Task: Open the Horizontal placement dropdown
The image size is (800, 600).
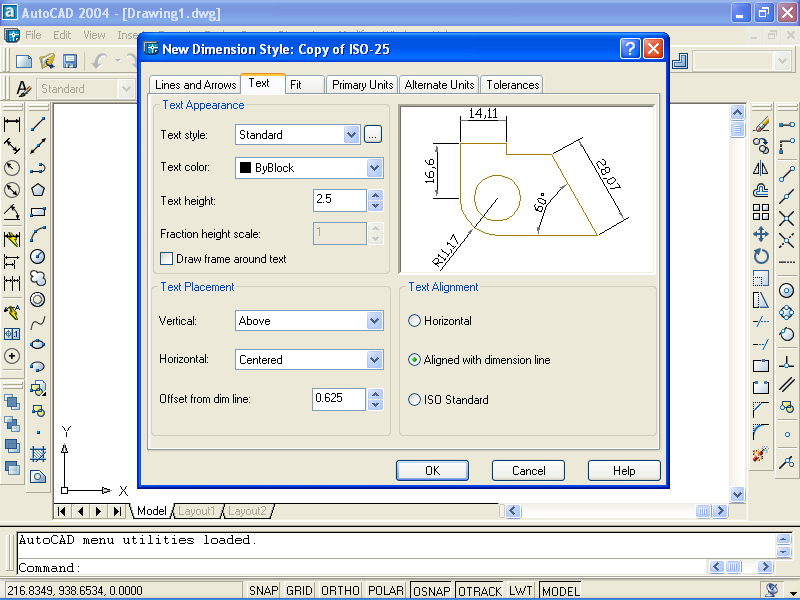Action: [x=374, y=360]
